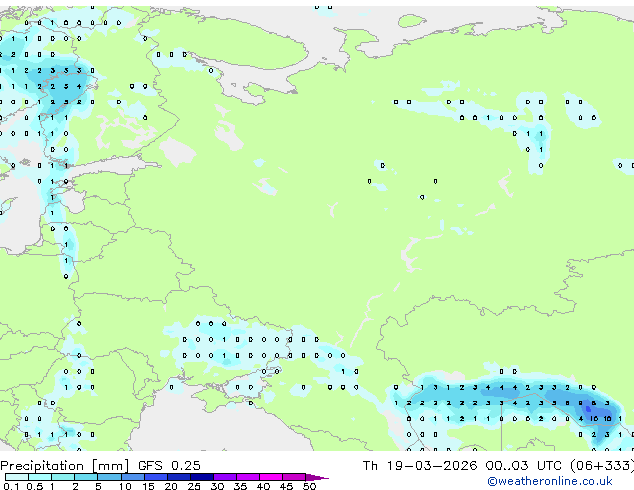The height and width of the screenshot is (490, 634).
Task: Click the legend scale label '20'
Action: click(171, 486)
